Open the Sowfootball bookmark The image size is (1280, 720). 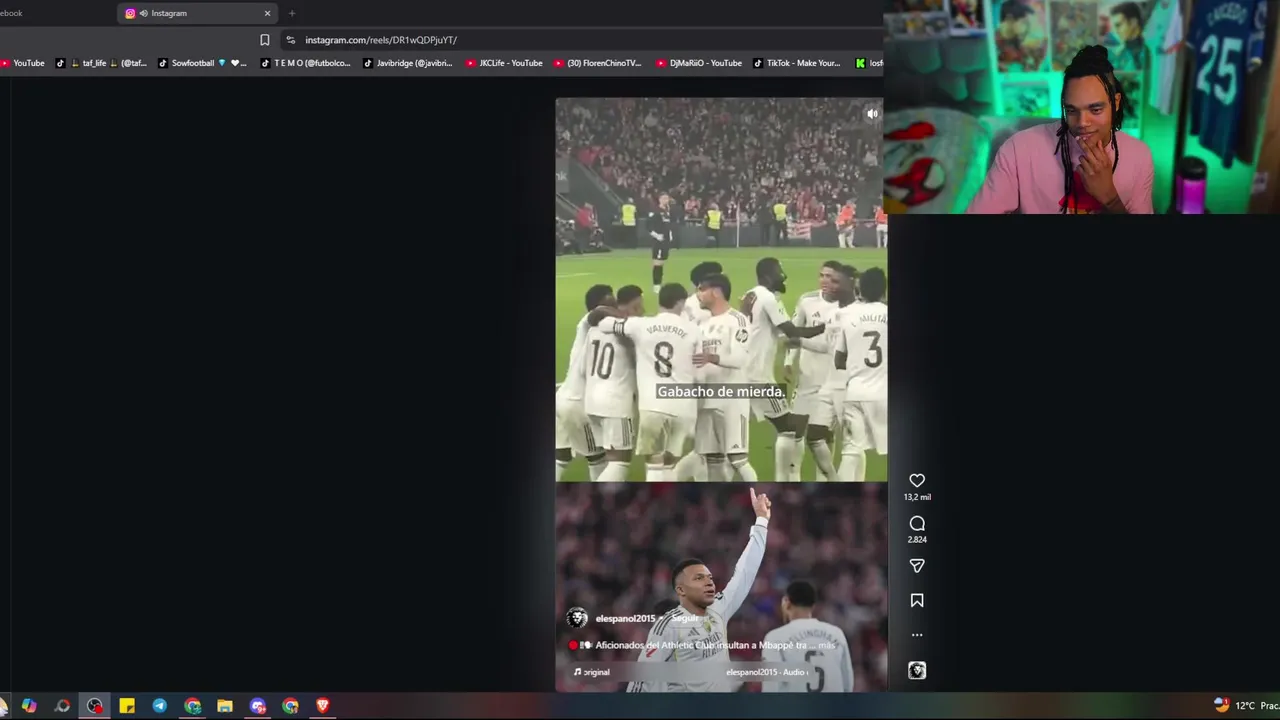[x=201, y=63]
